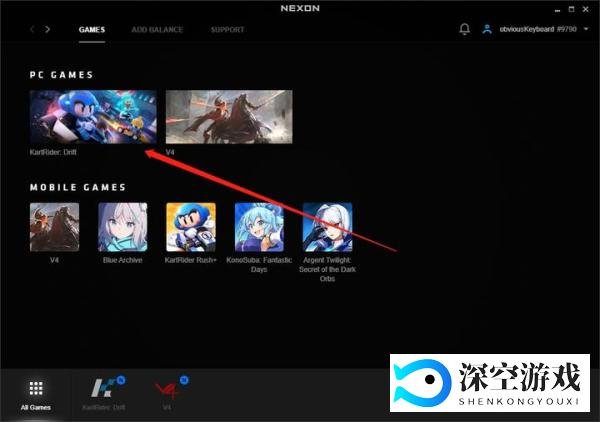Switch to the SUPPORT tab
The height and width of the screenshot is (422, 600).
(x=227, y=30)
